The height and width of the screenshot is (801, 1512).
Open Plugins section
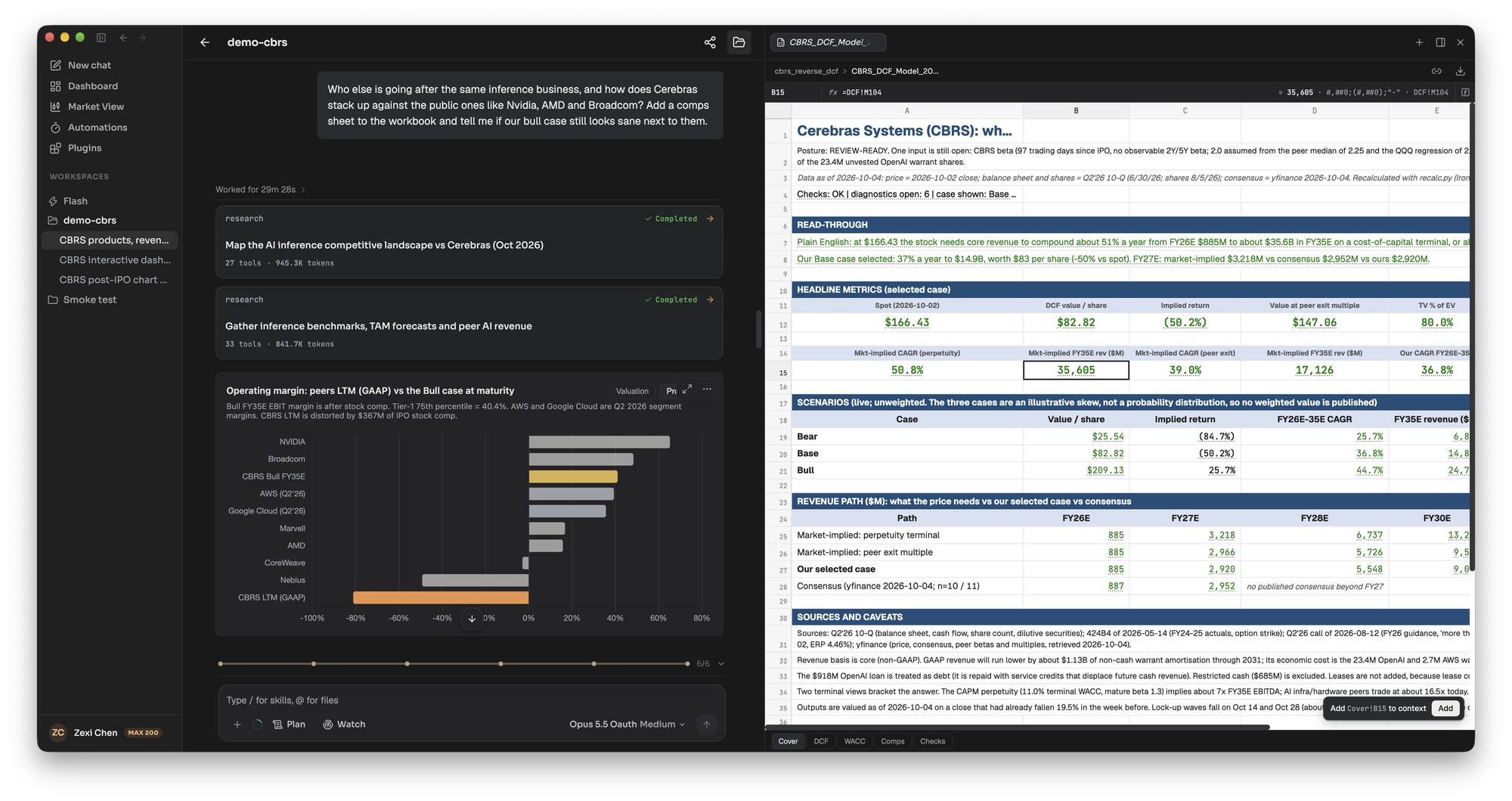(84, 148)
